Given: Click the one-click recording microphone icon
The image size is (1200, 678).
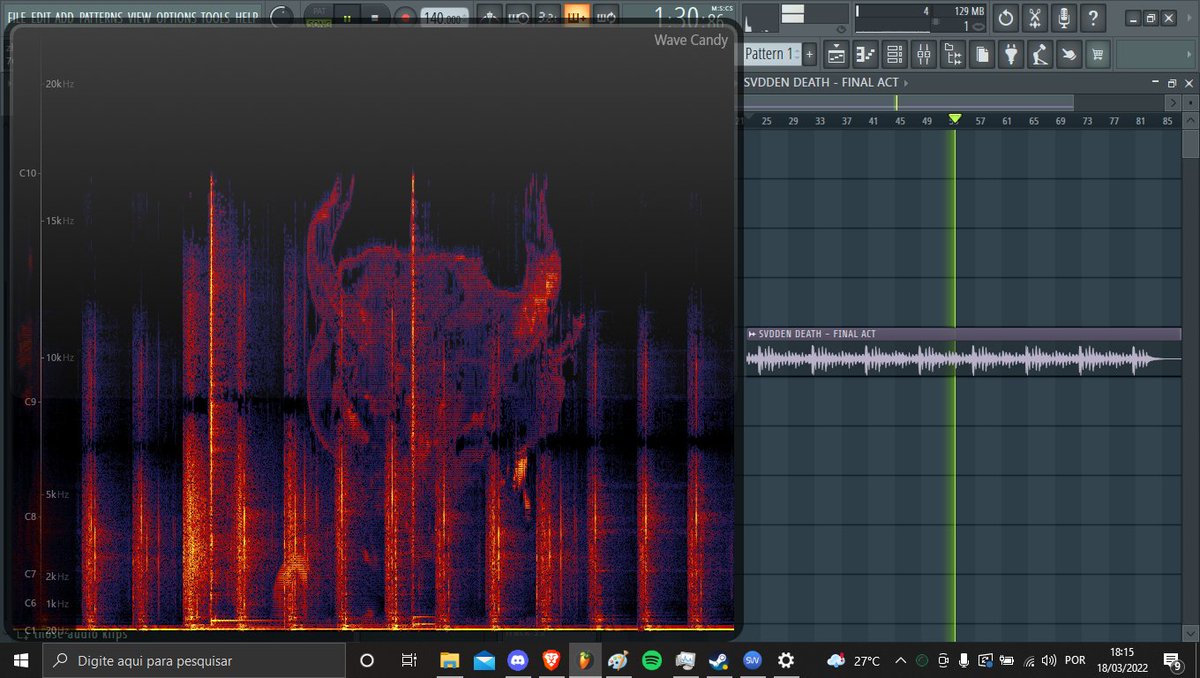Looking at the screenshot, I should [1064, 18].
